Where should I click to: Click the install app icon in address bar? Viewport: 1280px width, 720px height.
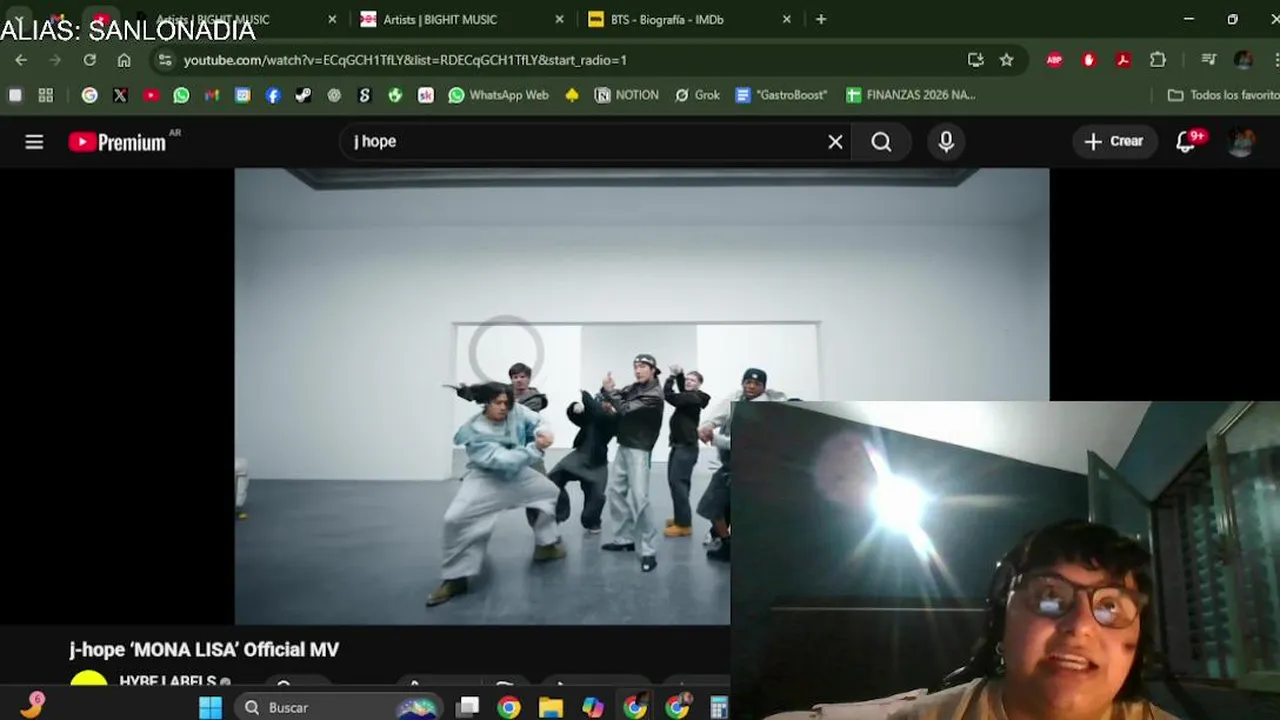coord(976,60)
